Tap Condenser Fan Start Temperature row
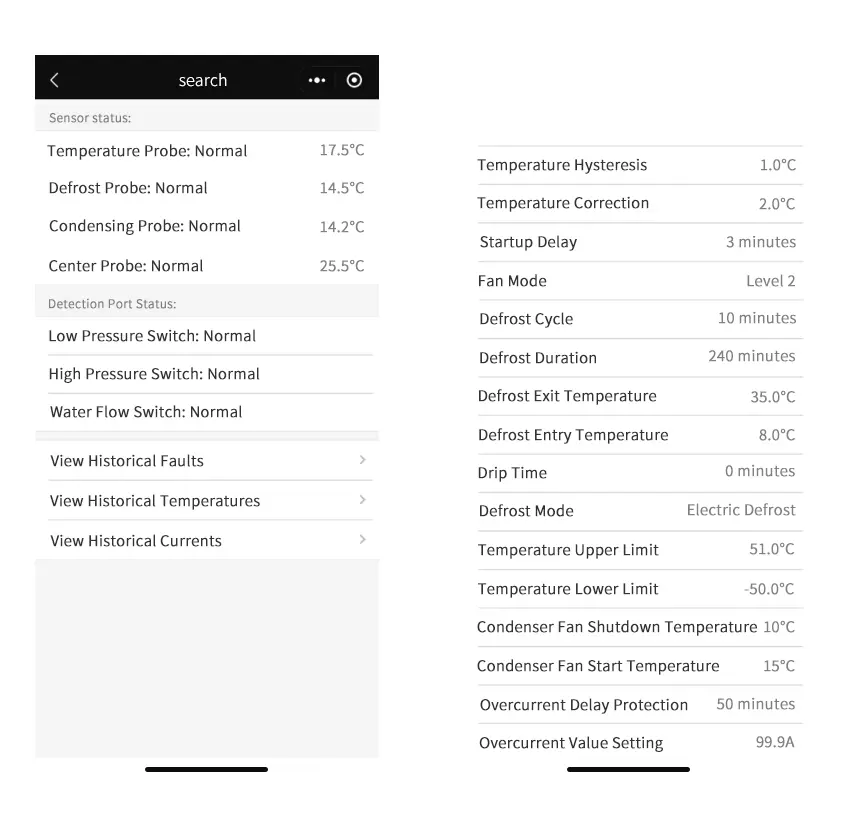855x813 pixels. 637,666
